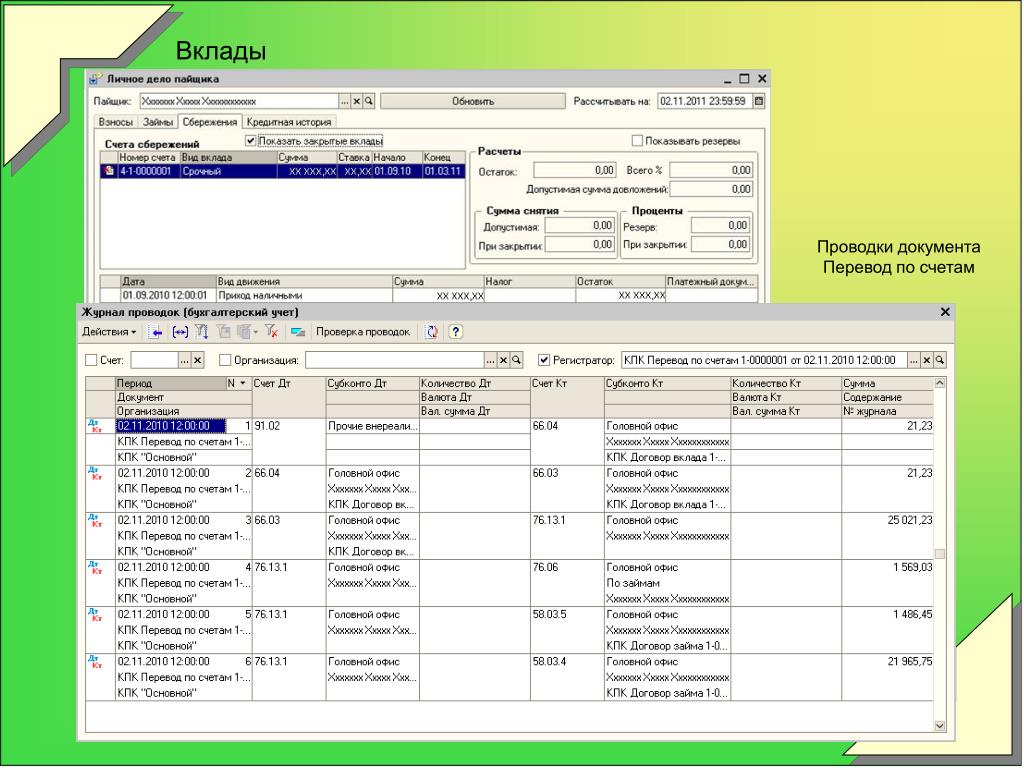The width and height of the screenshot is (1024, 768).
Task: Uncheck the Регистратор filter checkbox
Action: point(544,360)
